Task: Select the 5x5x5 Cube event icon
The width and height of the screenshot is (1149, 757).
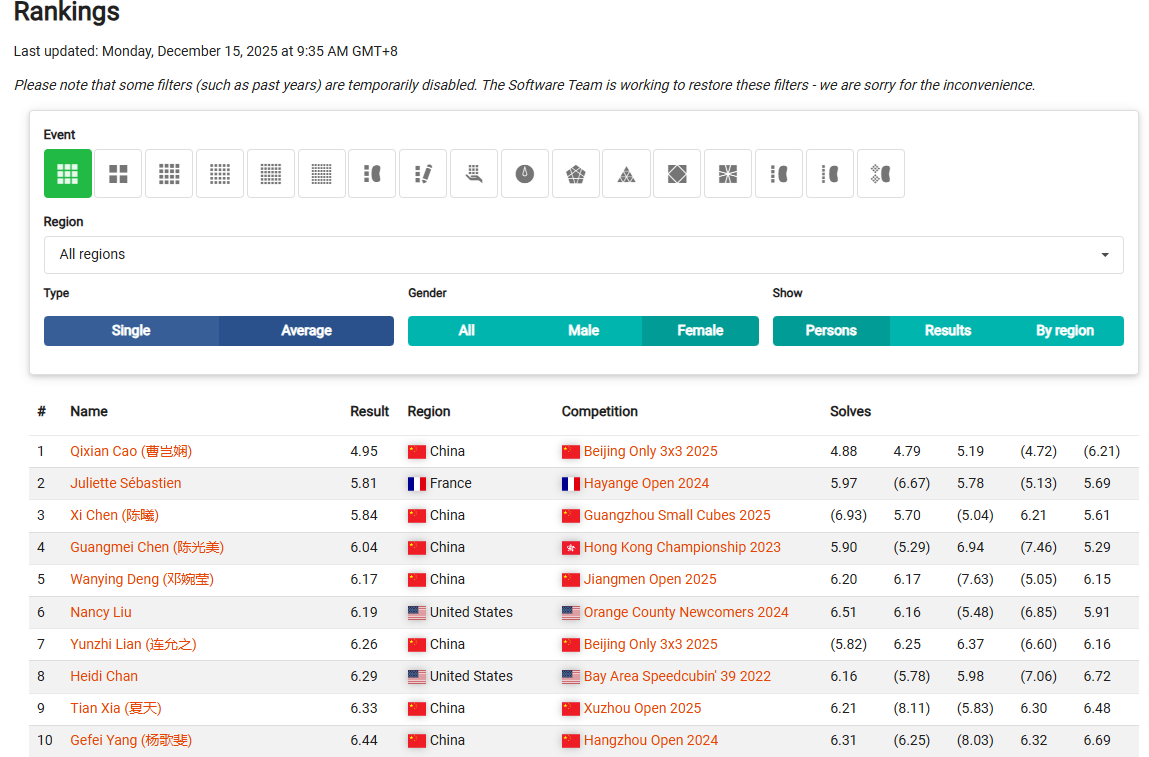Action: 220,174
